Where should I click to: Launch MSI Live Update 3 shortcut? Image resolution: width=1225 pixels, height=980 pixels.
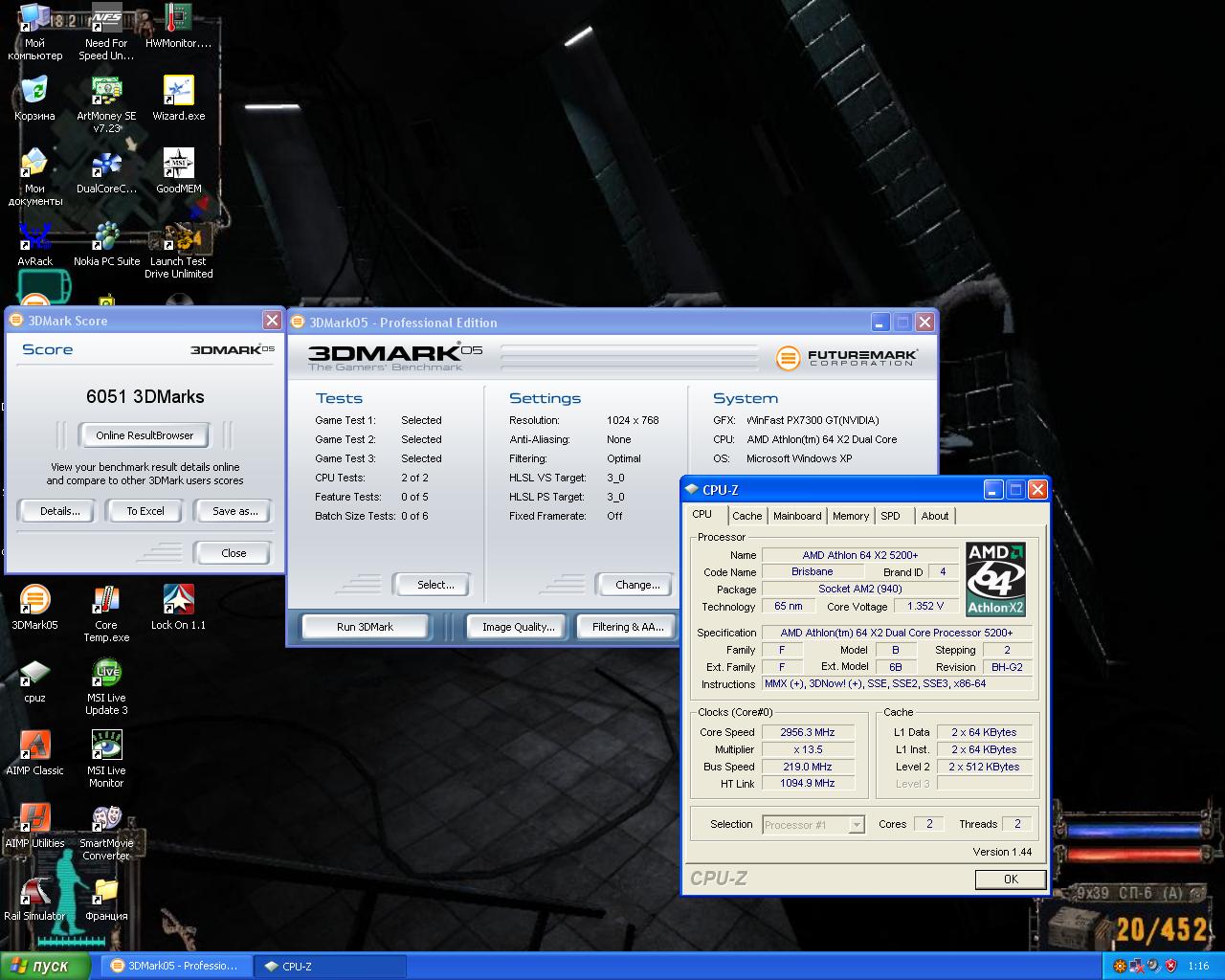pyautogui.click(x=106, y=686)
